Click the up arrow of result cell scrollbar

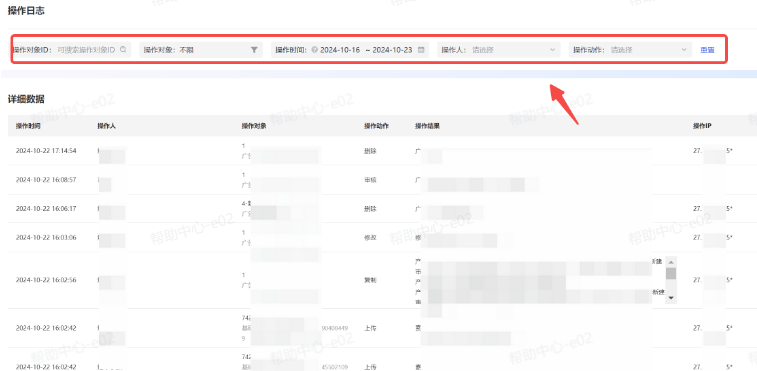click(x=671, y=261)
